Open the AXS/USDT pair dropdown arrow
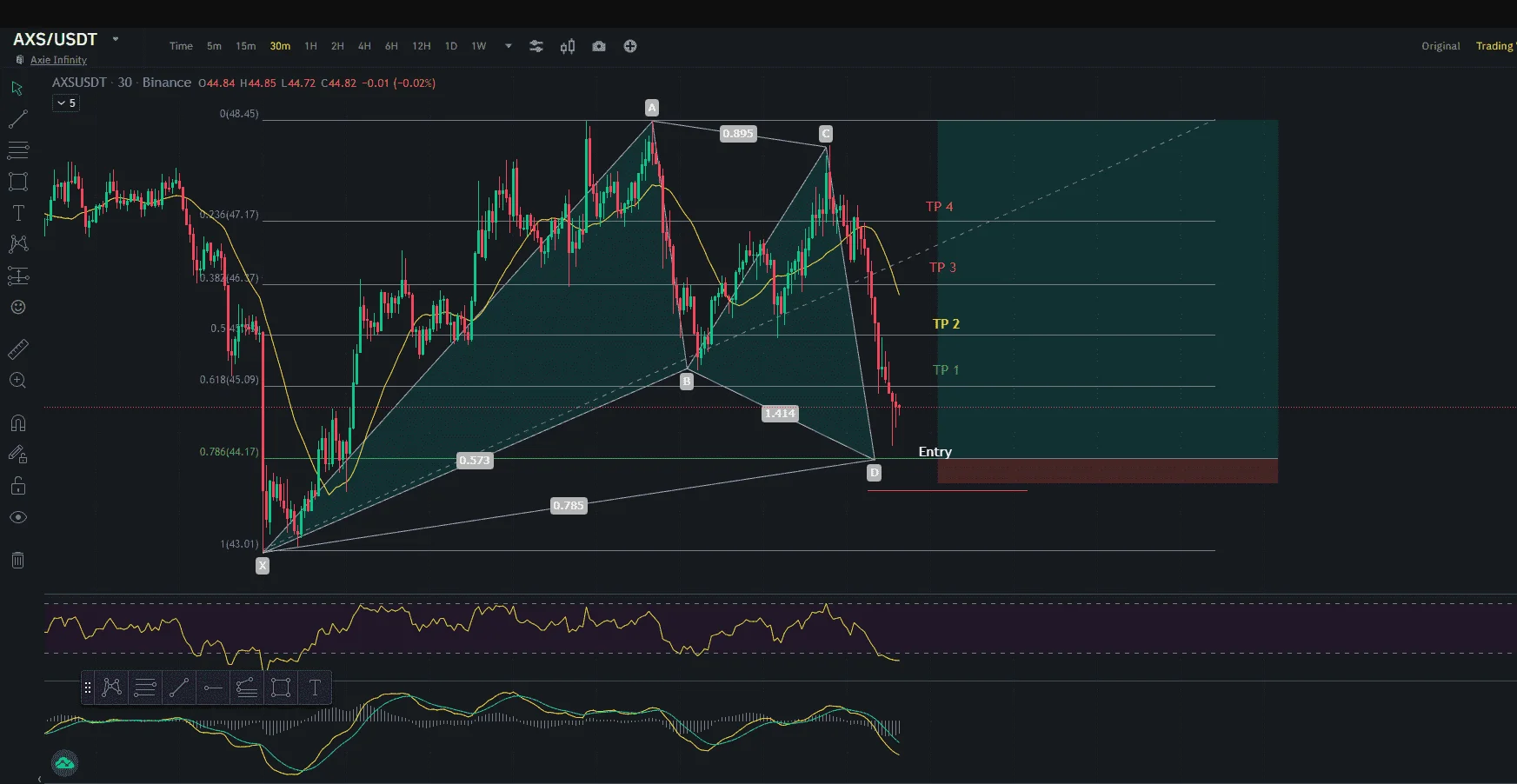1517x784 pixels. tap(116, 39)
